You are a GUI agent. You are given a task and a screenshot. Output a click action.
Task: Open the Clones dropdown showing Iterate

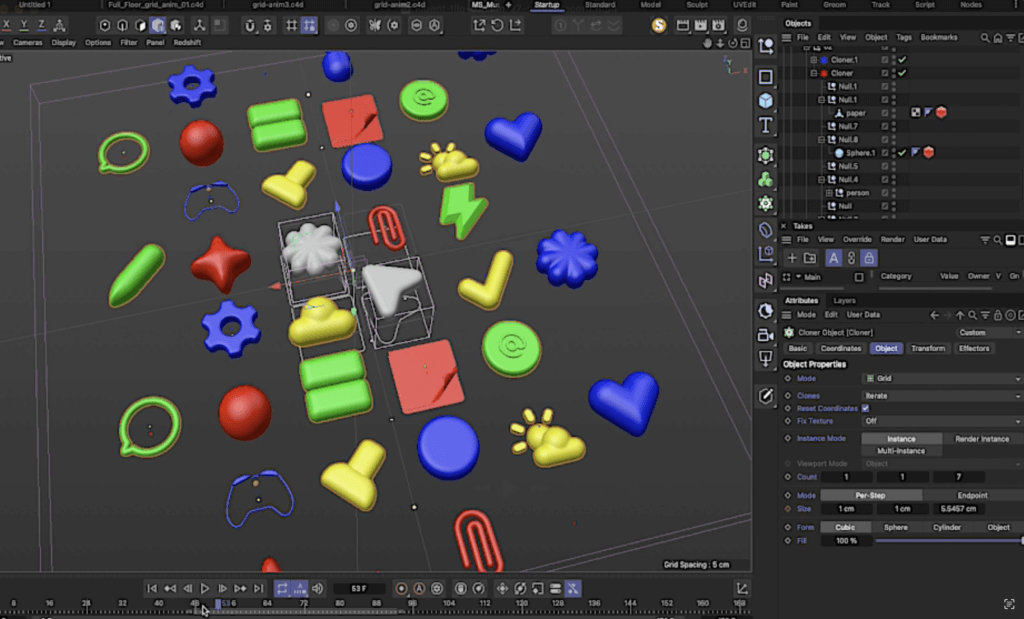pos(942,396)
